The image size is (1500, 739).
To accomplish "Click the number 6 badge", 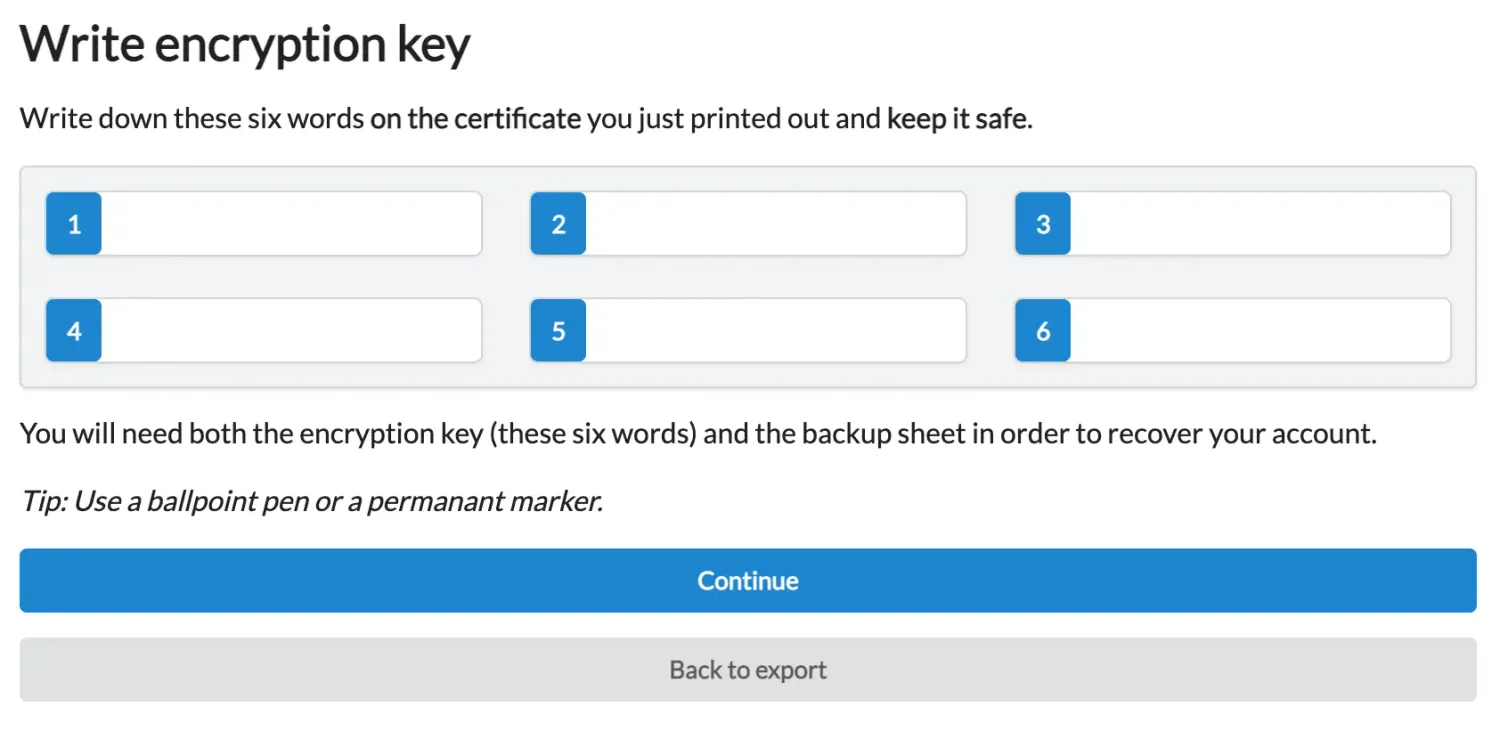I will click(1042, 330).
